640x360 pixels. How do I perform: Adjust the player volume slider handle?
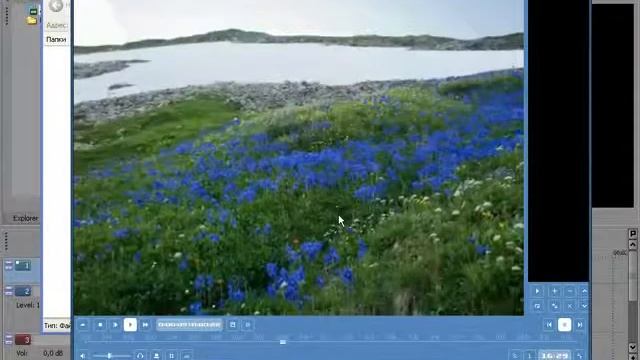(109, 356)
